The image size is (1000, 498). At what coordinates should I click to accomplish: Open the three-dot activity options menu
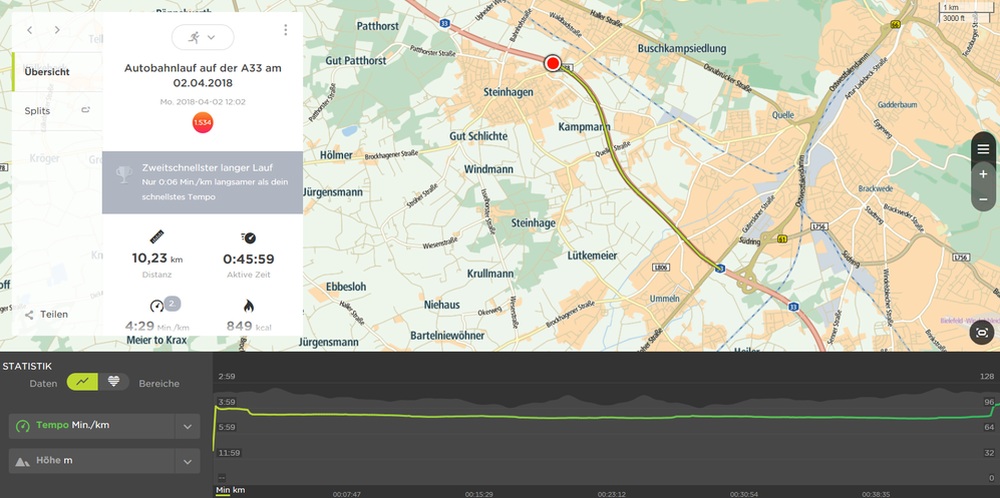tap(286, 30)
